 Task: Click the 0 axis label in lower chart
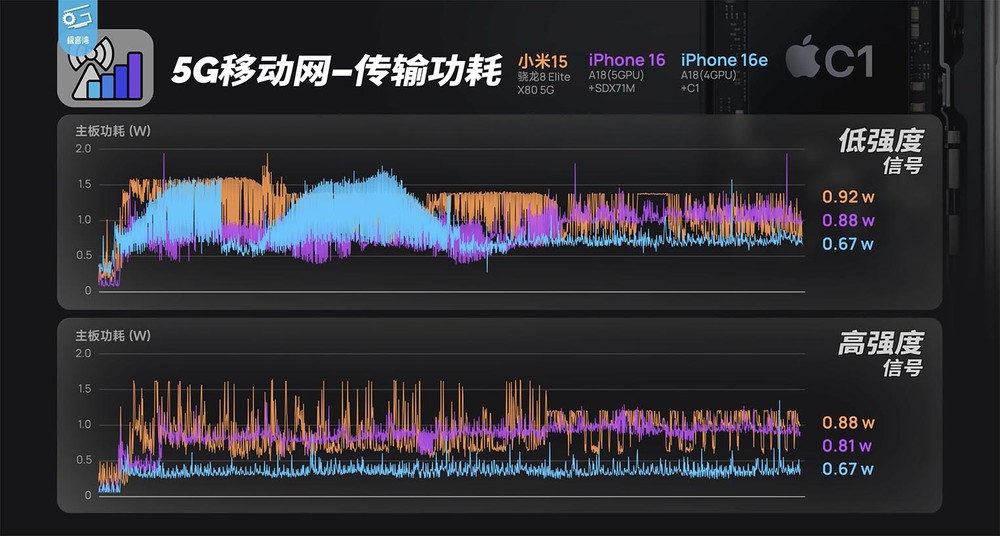(88, 496)
